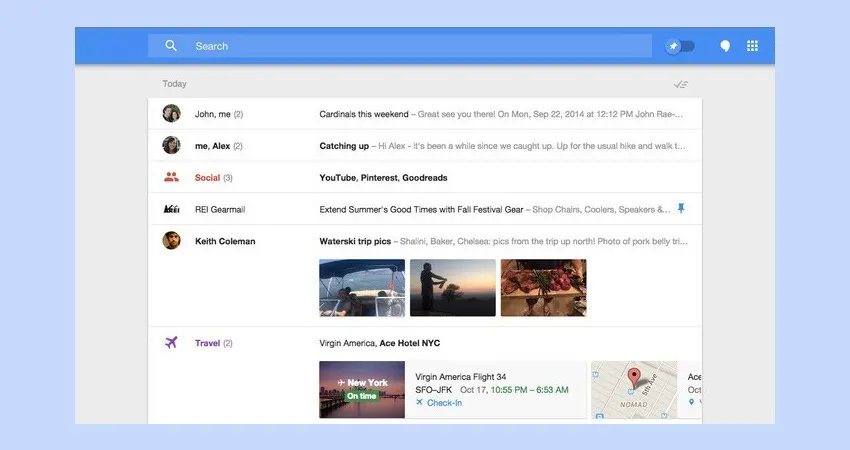
Task: Click sender name REI Gearmail
Action: coord(220,209)
